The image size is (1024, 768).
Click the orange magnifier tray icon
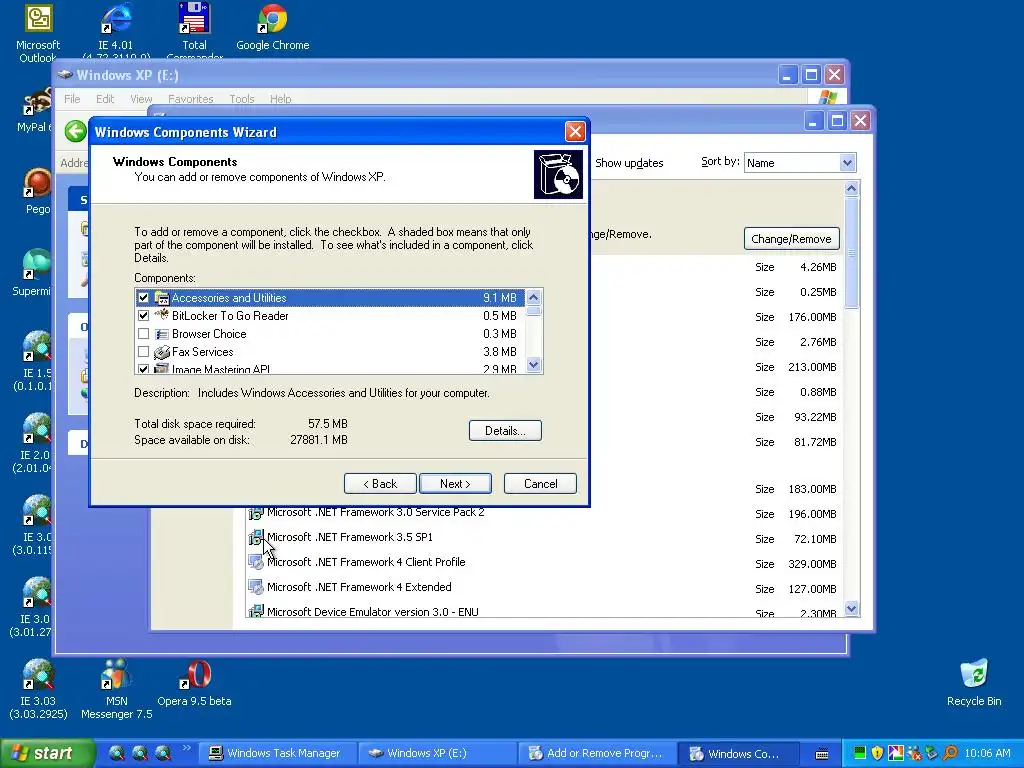pyautogui.click(x=950, y=753)
